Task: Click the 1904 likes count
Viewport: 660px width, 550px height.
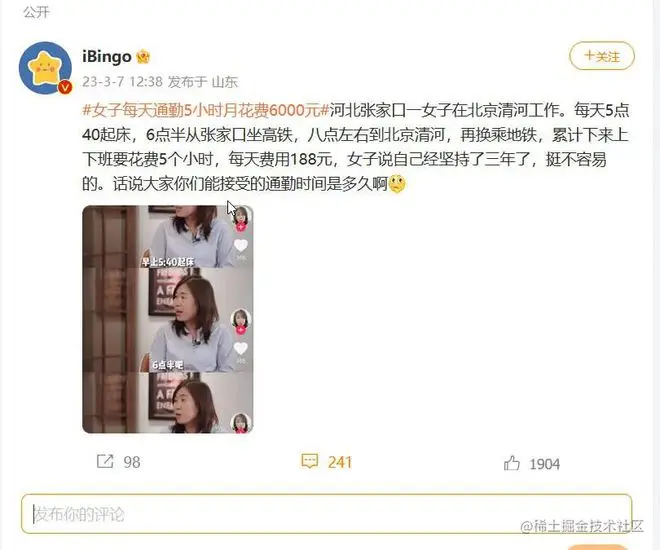Action: click(x=545, y=464)
